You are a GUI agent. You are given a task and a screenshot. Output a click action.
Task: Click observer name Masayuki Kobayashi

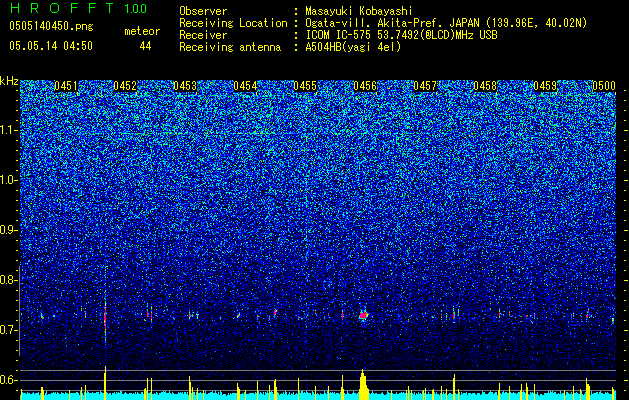click(359, 12)
